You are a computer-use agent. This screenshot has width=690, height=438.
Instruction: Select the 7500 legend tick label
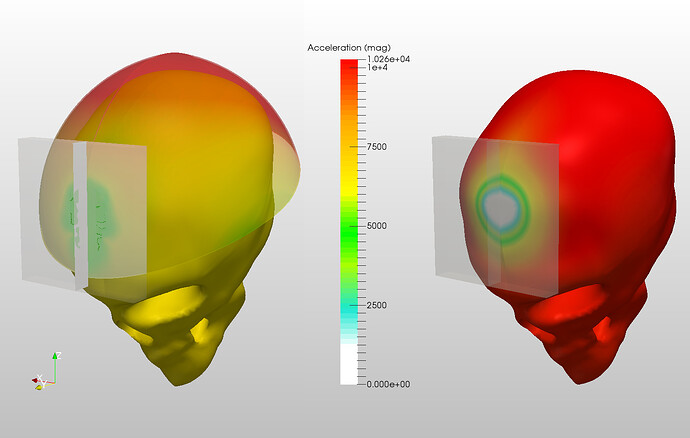[x=377, y=147]
